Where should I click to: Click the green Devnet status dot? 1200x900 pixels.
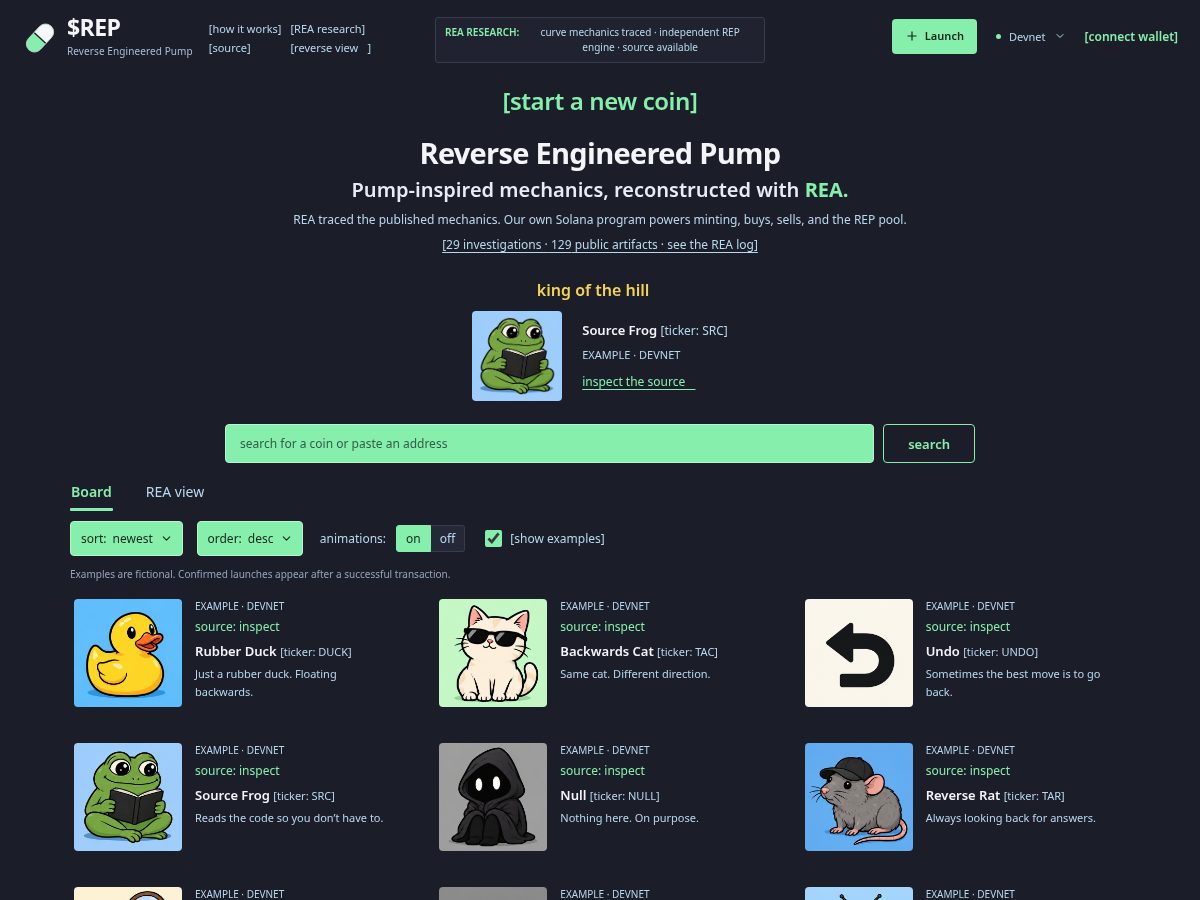[x=998, y=37]
